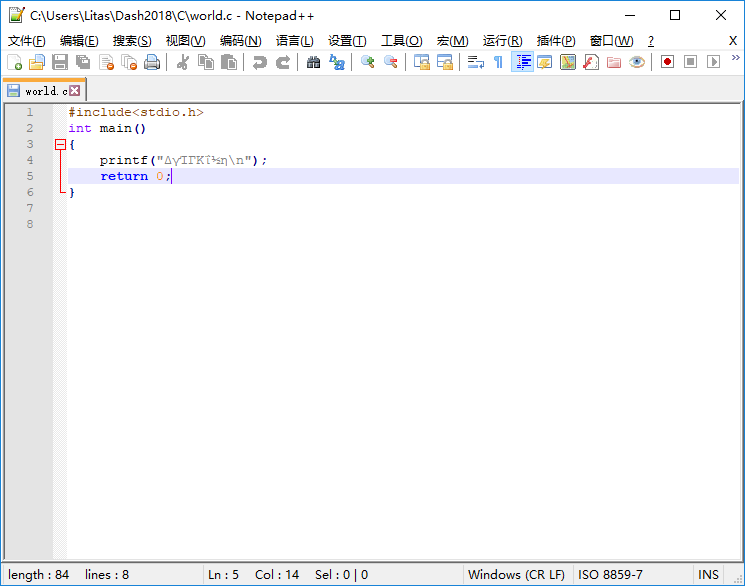The width and height of the screenshot is (745, 586).
Task: Open the 设置(T) menu
Action: [x=347, y=41]
